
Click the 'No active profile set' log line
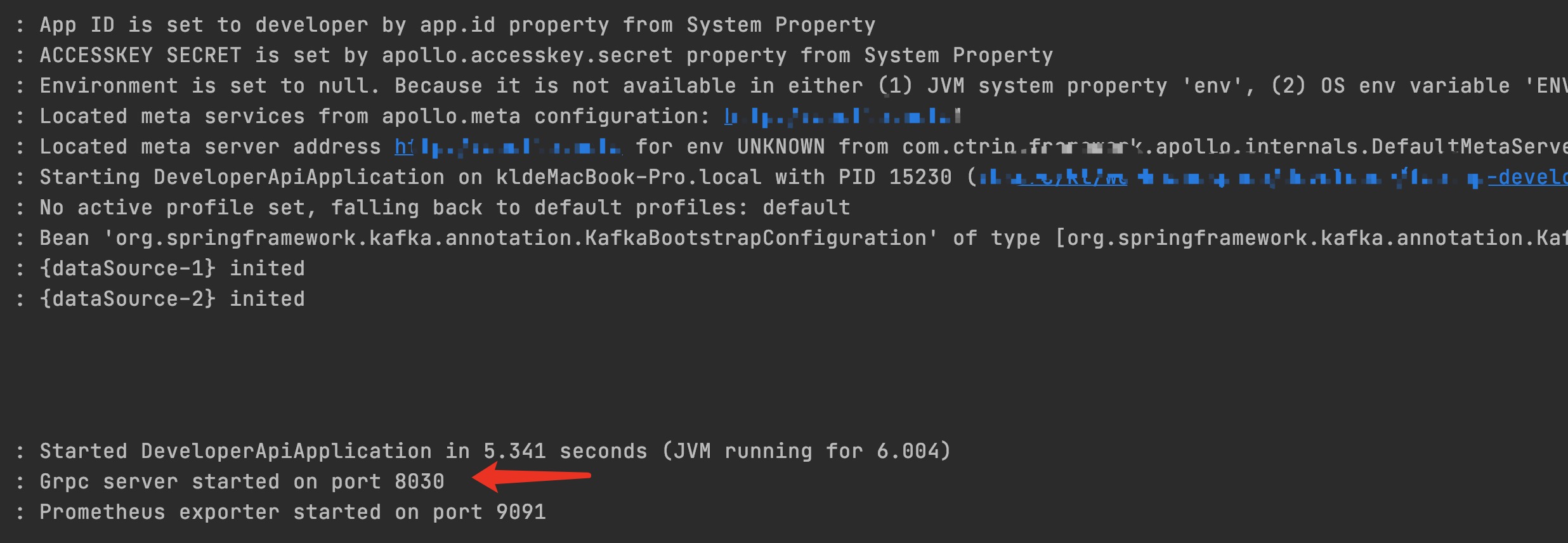click(445, 207)
